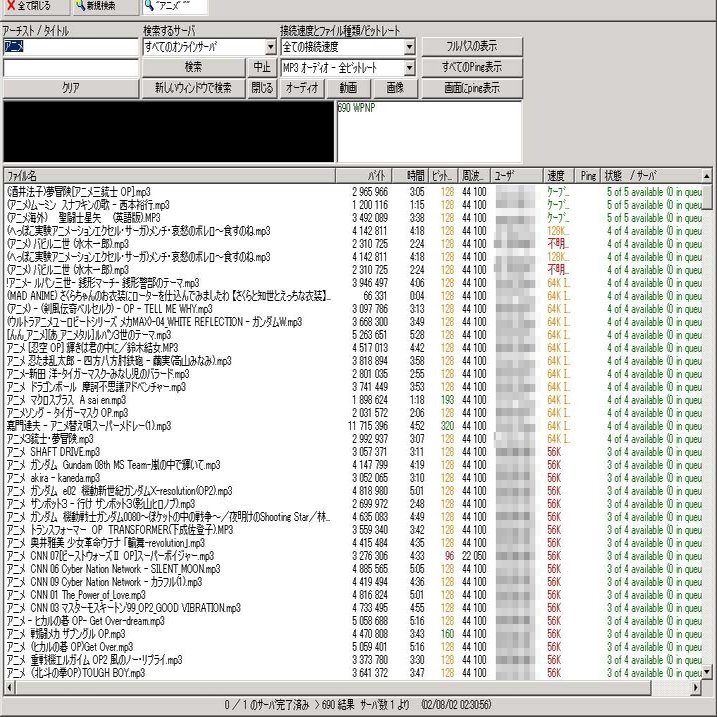Select CNN 06 SILENT_MOON.mp3 row
Screen dimensions: 717x717
[353, 569]
